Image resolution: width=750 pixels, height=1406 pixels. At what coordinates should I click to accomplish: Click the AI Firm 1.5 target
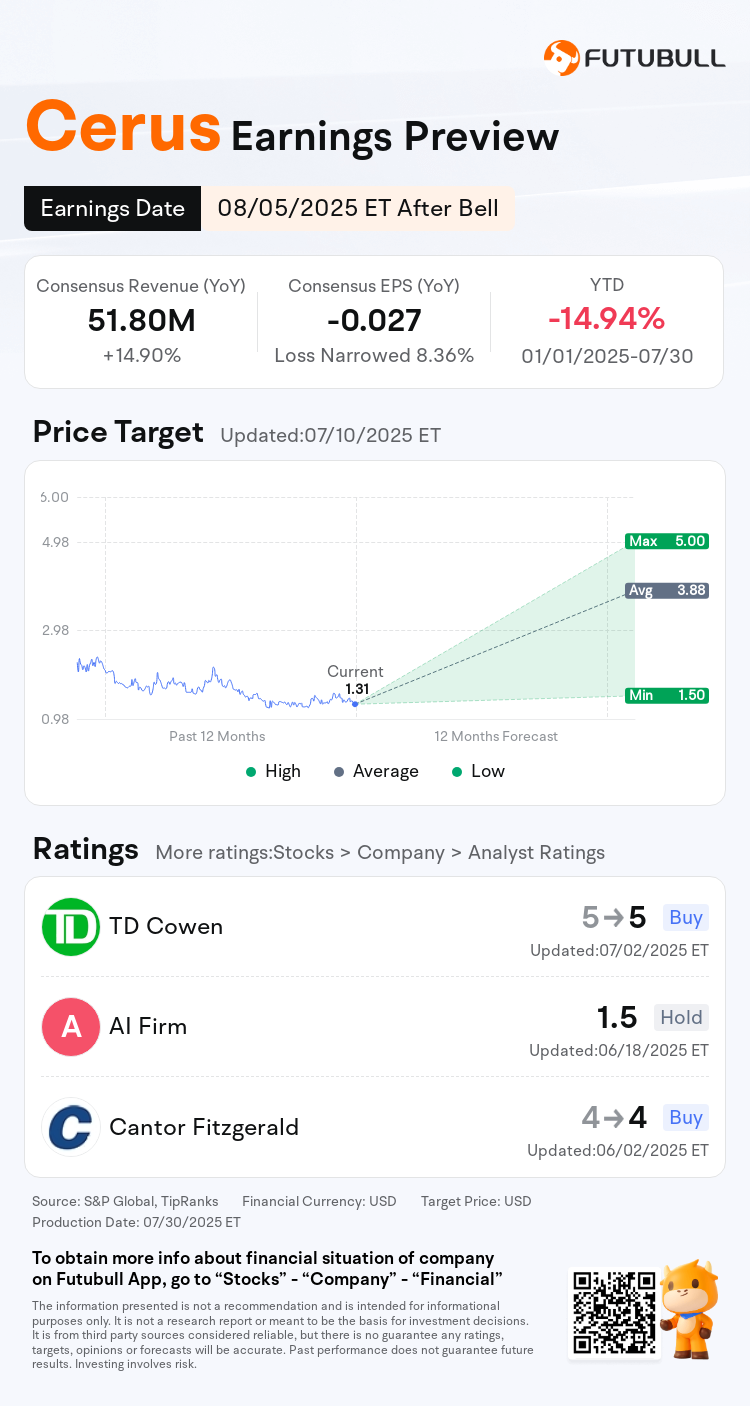pyautogui.click(x=616, y=1018)
